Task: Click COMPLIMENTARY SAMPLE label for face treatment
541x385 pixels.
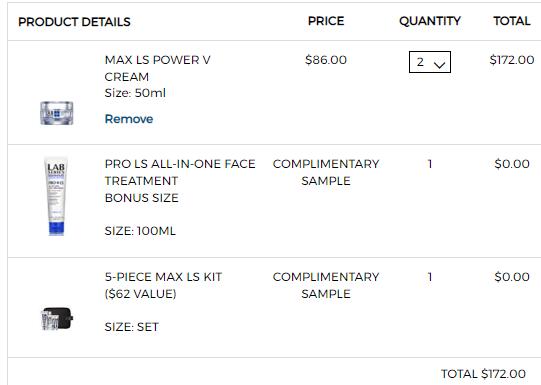Action: tap(326, 172)
